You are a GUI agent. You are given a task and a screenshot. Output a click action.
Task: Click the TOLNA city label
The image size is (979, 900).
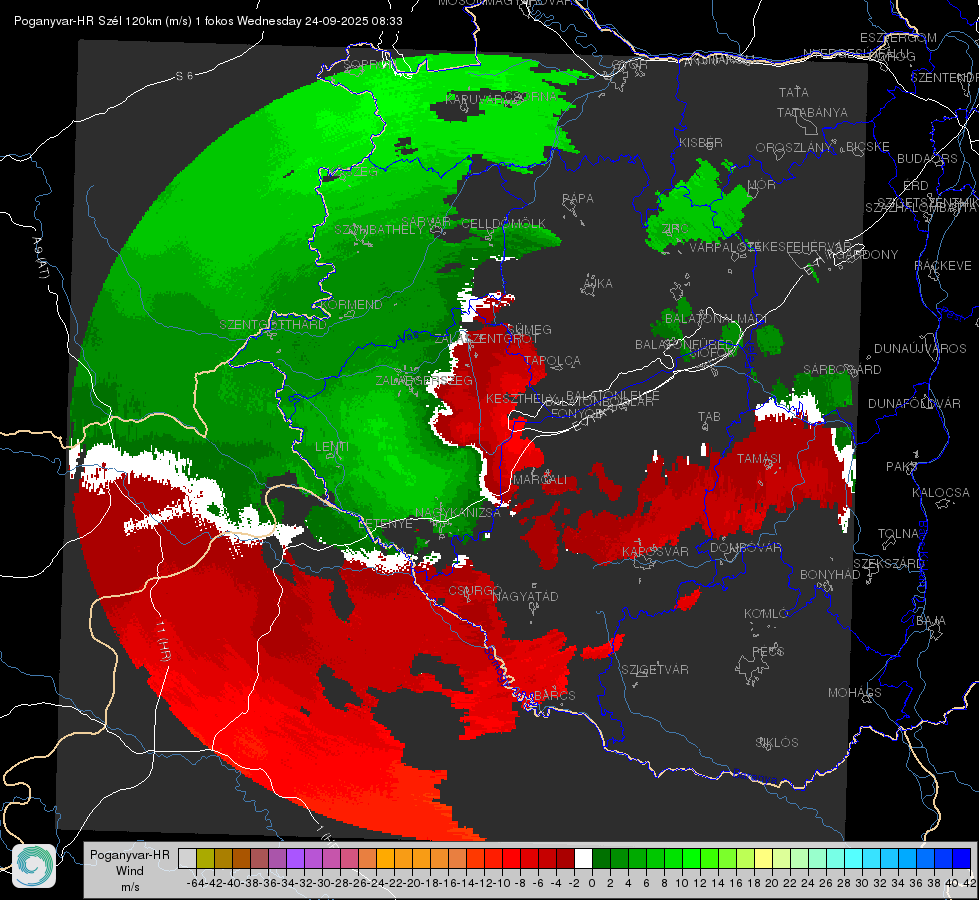click(898, 534)
